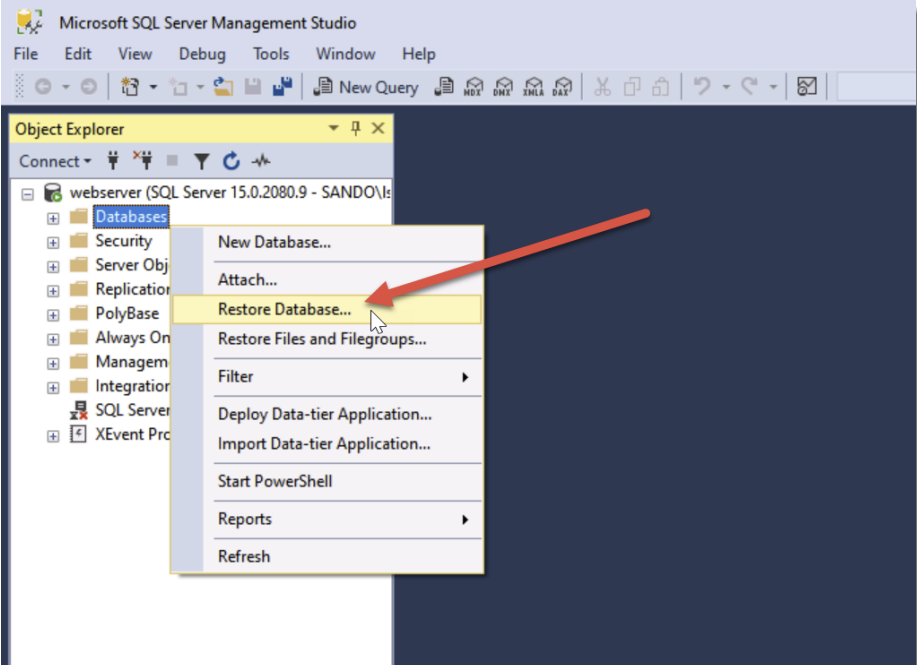Click the Disconnect plug icon

pos(142,160)
